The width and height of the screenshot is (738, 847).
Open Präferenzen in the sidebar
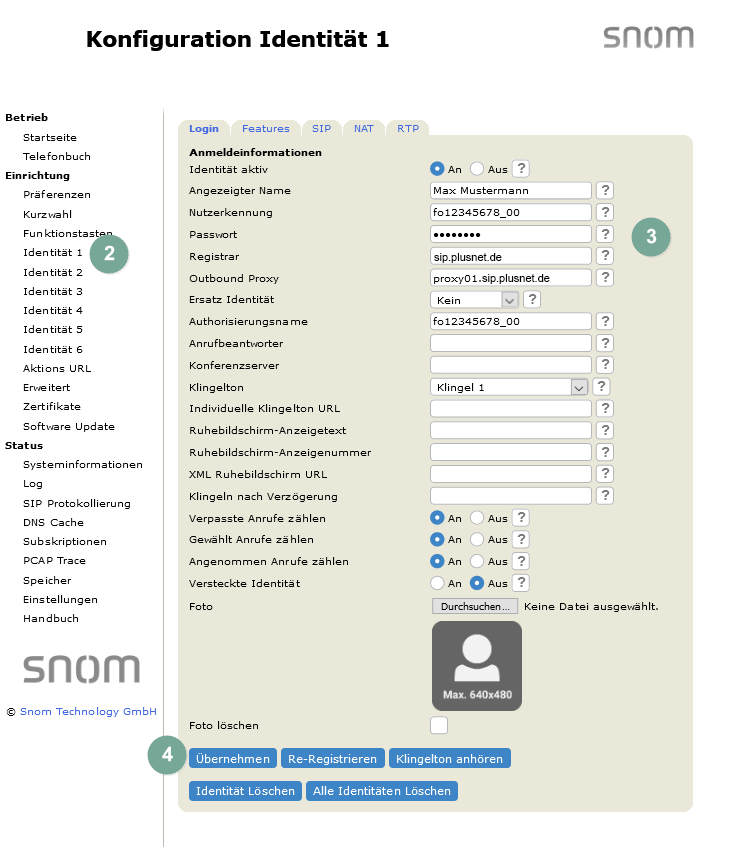57,194
